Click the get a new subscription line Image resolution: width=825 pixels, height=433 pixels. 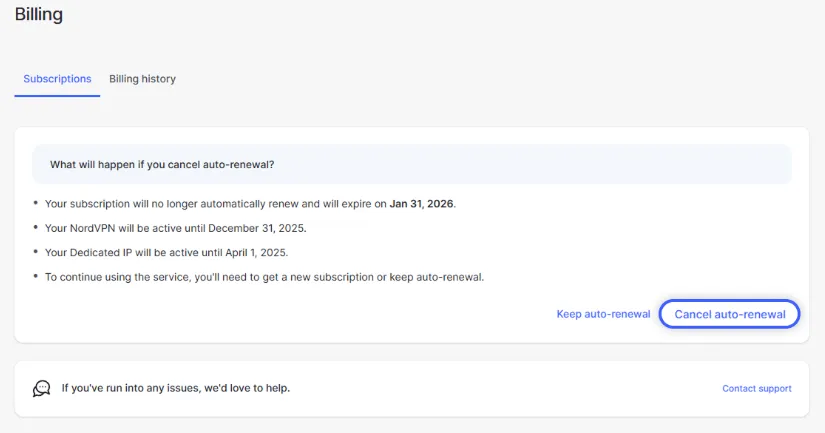tap(264, 276)
